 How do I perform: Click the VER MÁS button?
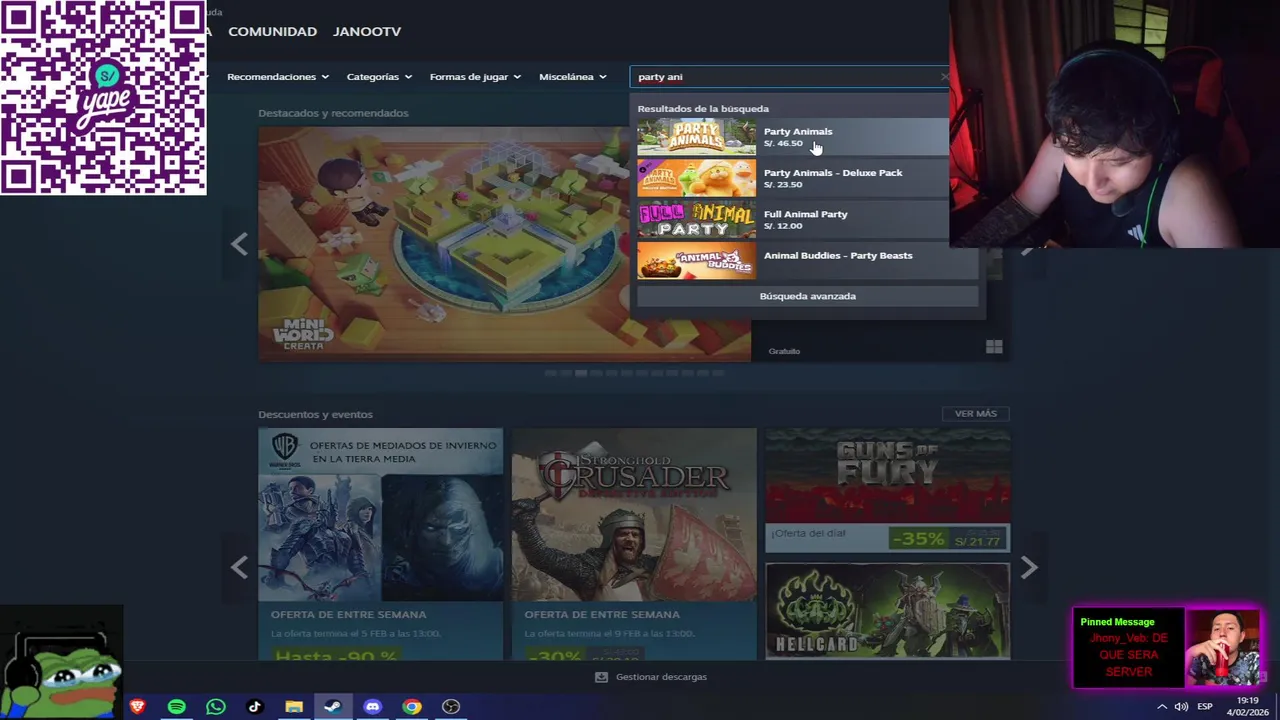(x=975, y=413)
